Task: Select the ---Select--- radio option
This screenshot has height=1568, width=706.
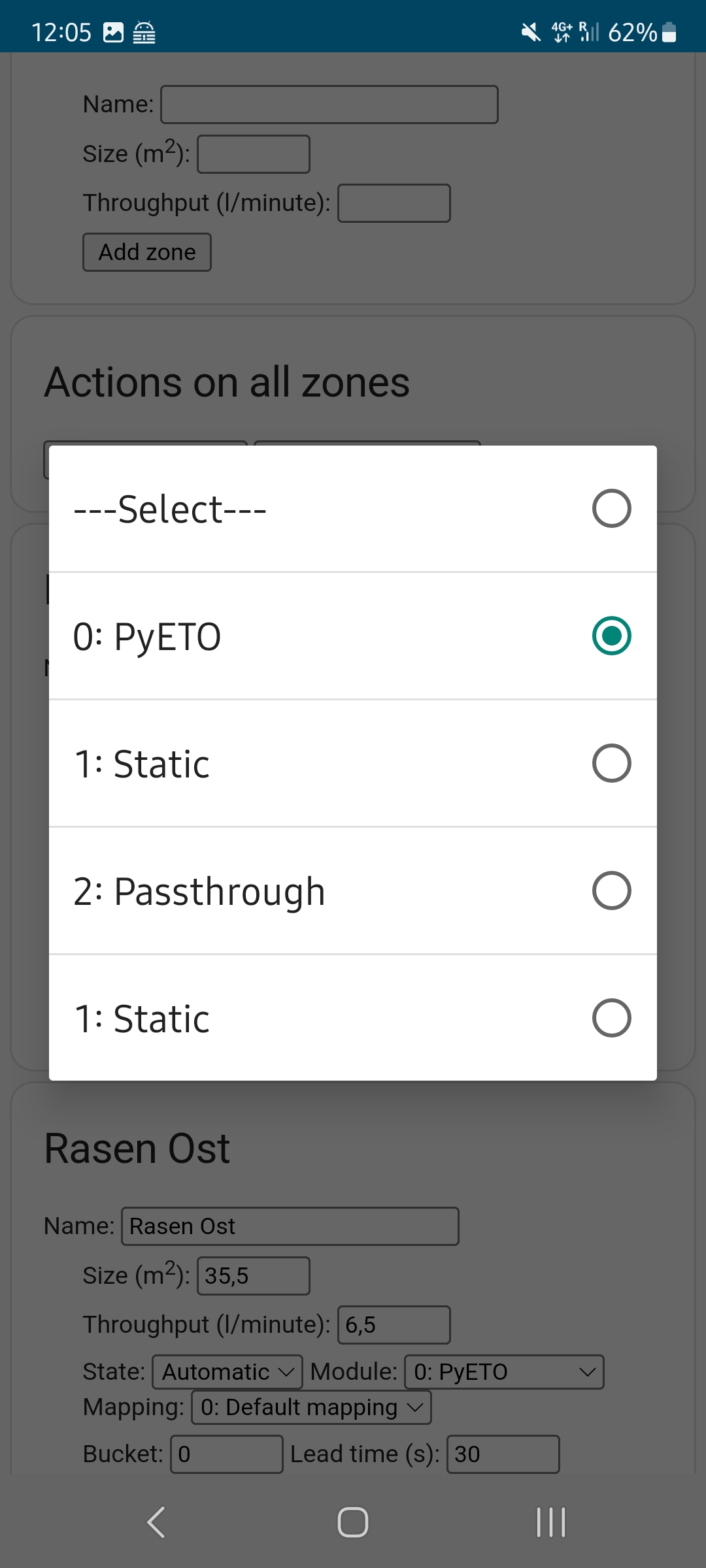Action: [x=353, y=508]
